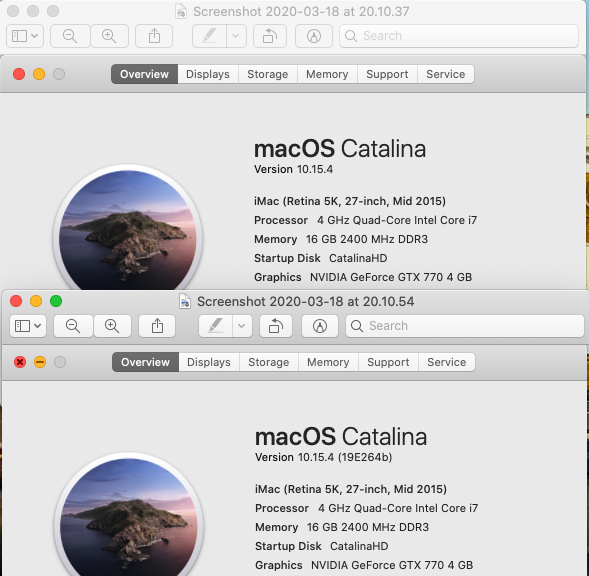This screenshot has width=589, height=576.
Task: Select the Overview tab in the upper screenshot
Action: point(144,74)
